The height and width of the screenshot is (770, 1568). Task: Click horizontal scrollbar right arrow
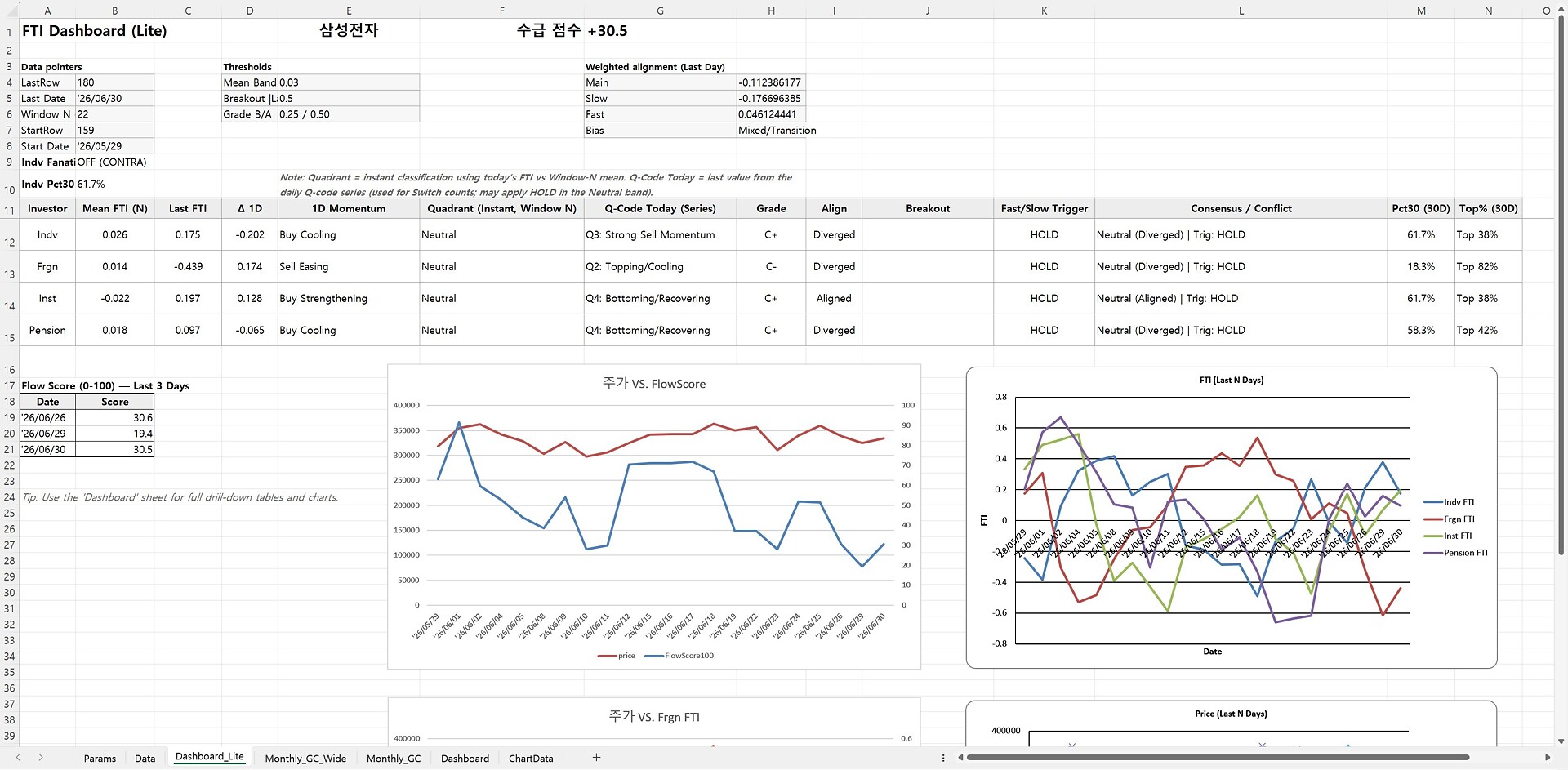1548,758
